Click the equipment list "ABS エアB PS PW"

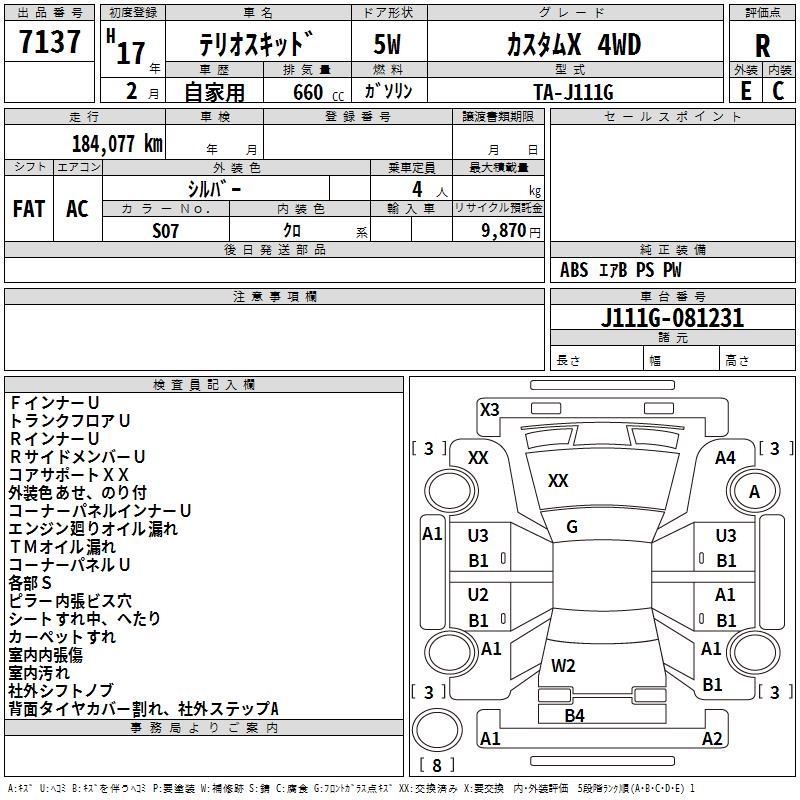click(x=620, y=270)
